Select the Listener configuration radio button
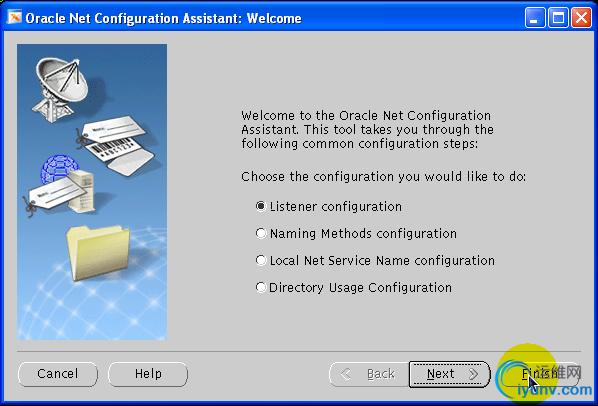Image resolution: width=598 pixels, height=406 pixels. click(x=261, y=206)
